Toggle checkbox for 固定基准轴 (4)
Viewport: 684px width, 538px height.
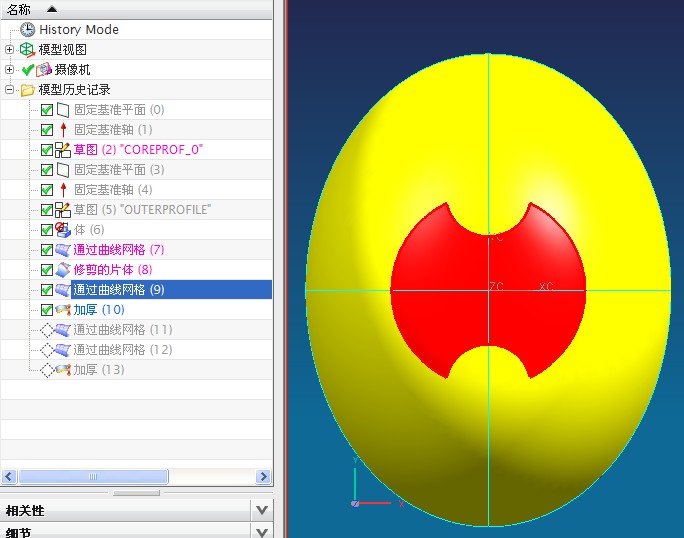point(47,190)
